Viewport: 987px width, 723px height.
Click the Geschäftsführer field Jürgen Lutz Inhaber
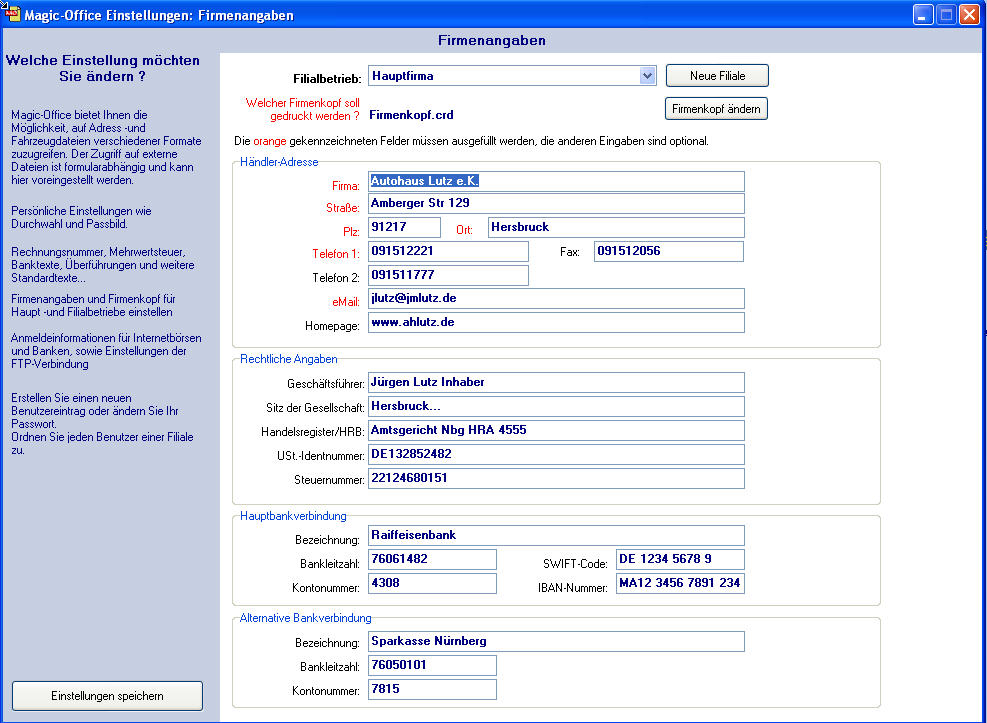coord(556,383)
